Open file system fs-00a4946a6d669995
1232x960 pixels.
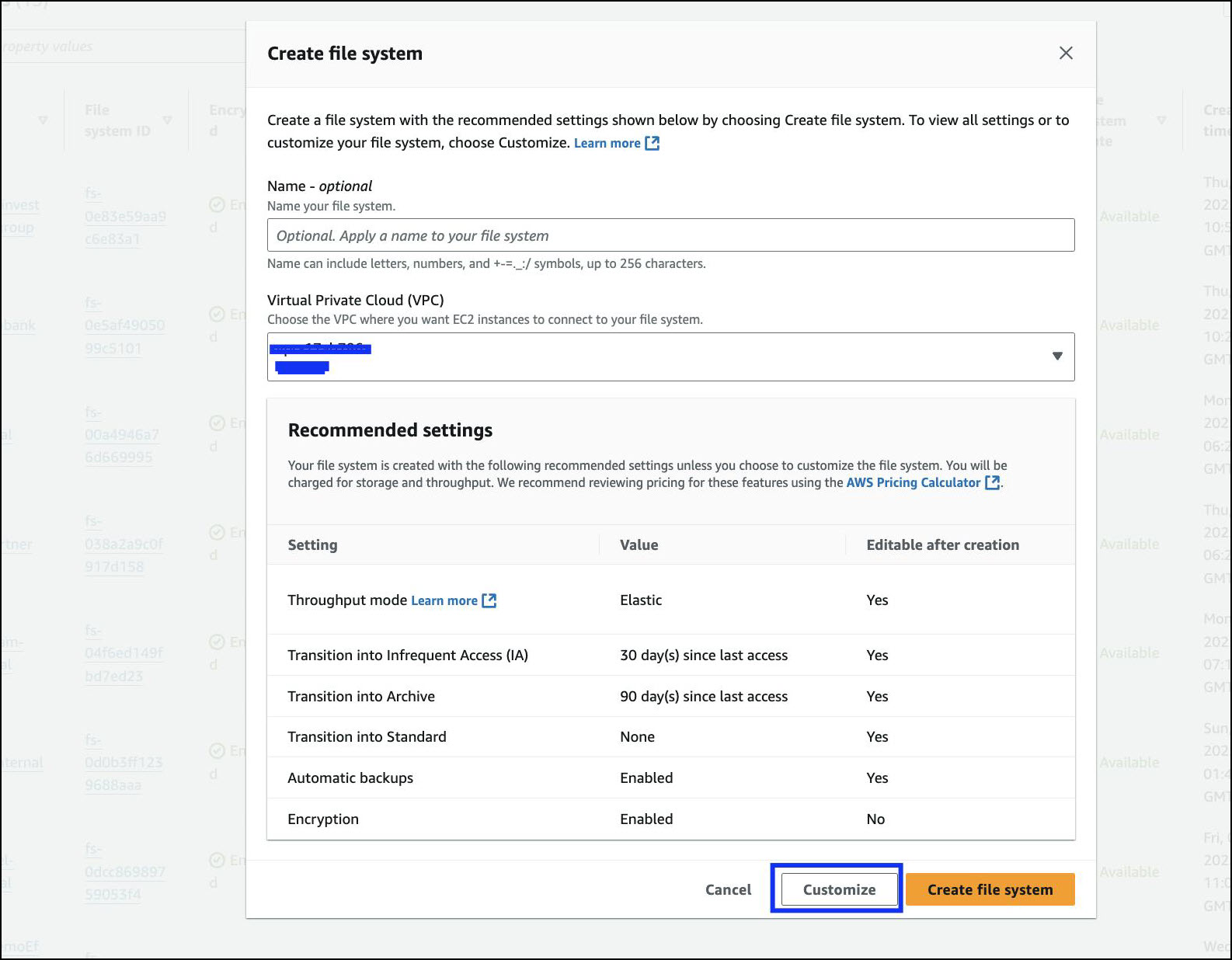pyautogui.click(x=121, y=435)
